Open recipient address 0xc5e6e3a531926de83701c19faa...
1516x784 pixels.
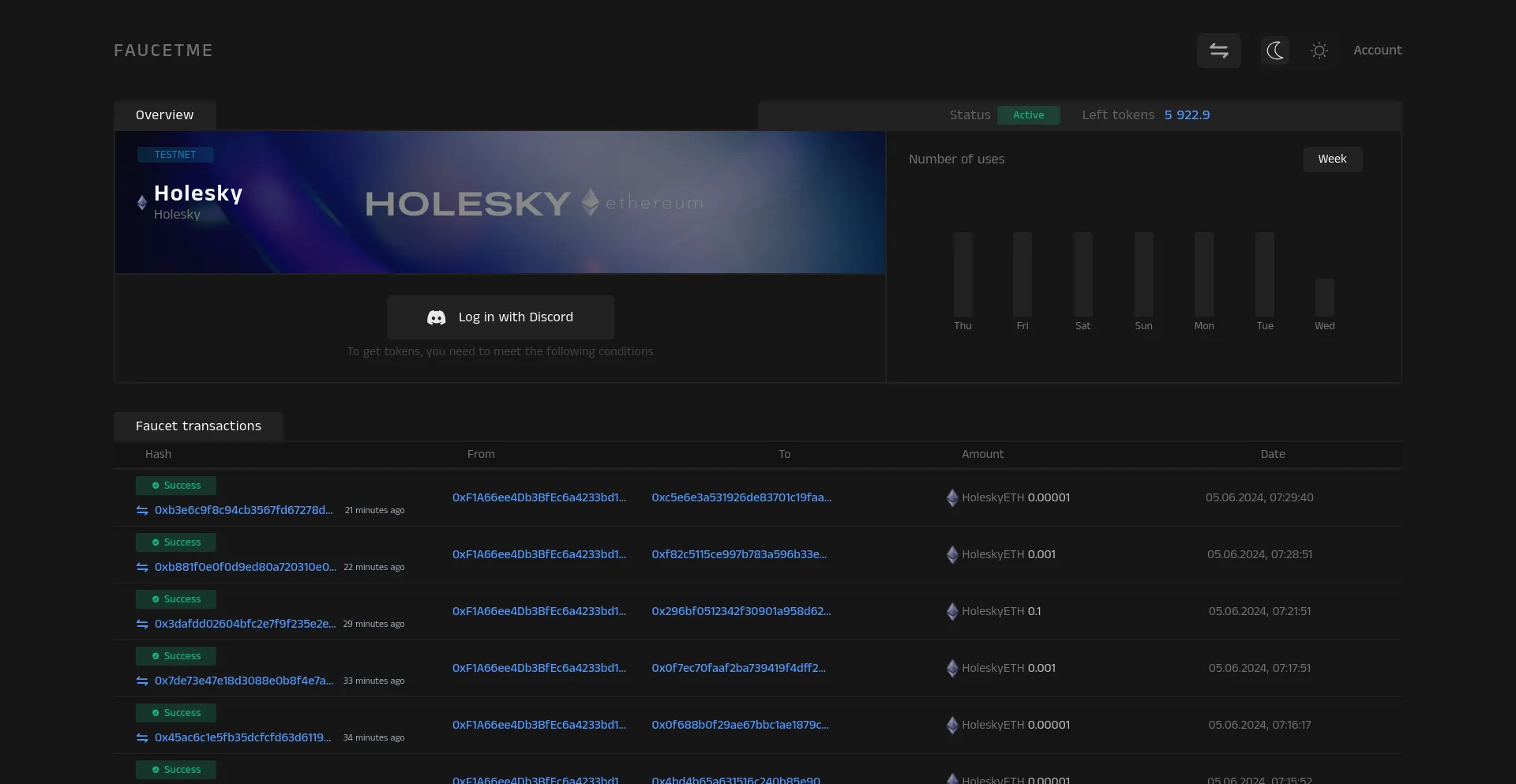coord(741,497)
